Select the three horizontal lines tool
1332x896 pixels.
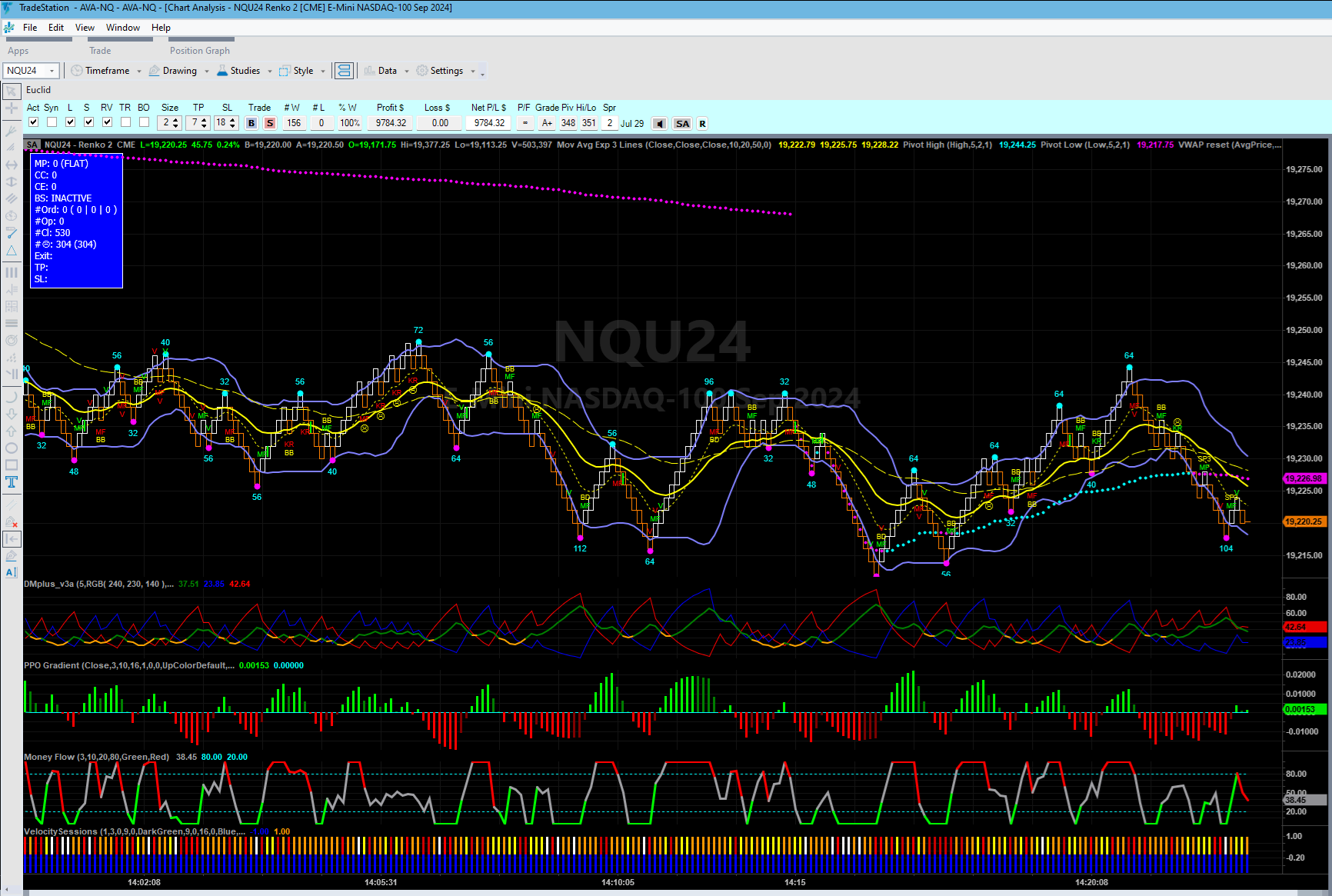click(12, 323)
